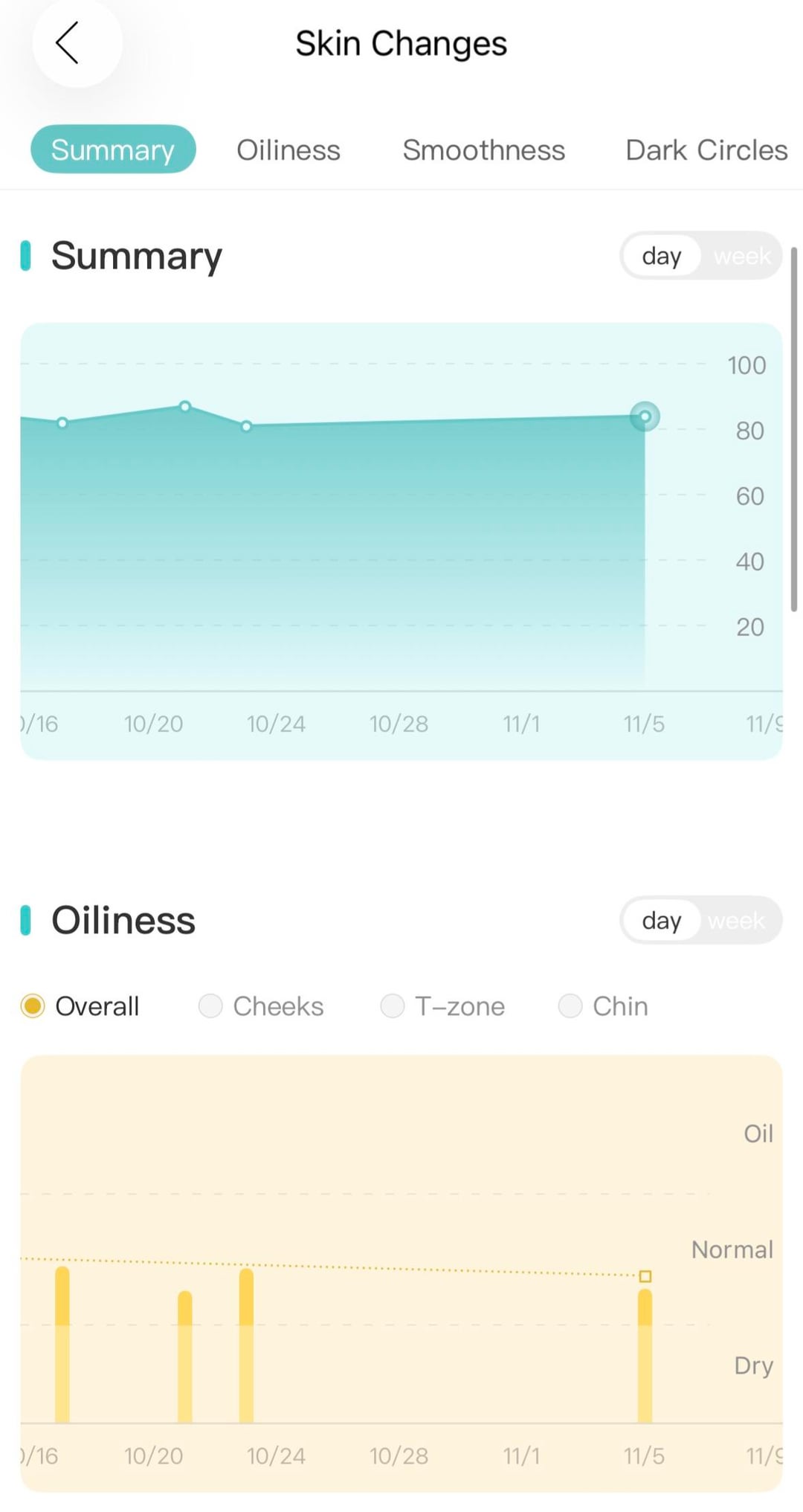The height and width of the screenshot is (1512, 803).
Task: Select day view in Oiliness chart
Action: pos(661,921)
